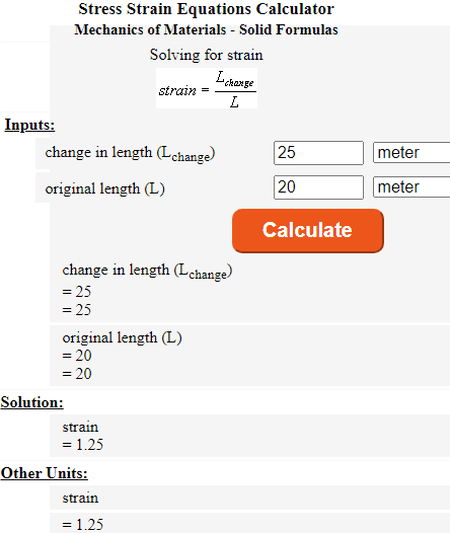Image resolution: width=450 pixels, height=533 pixels.
Task: Click the change in length input label
Action: coord(130,154)
